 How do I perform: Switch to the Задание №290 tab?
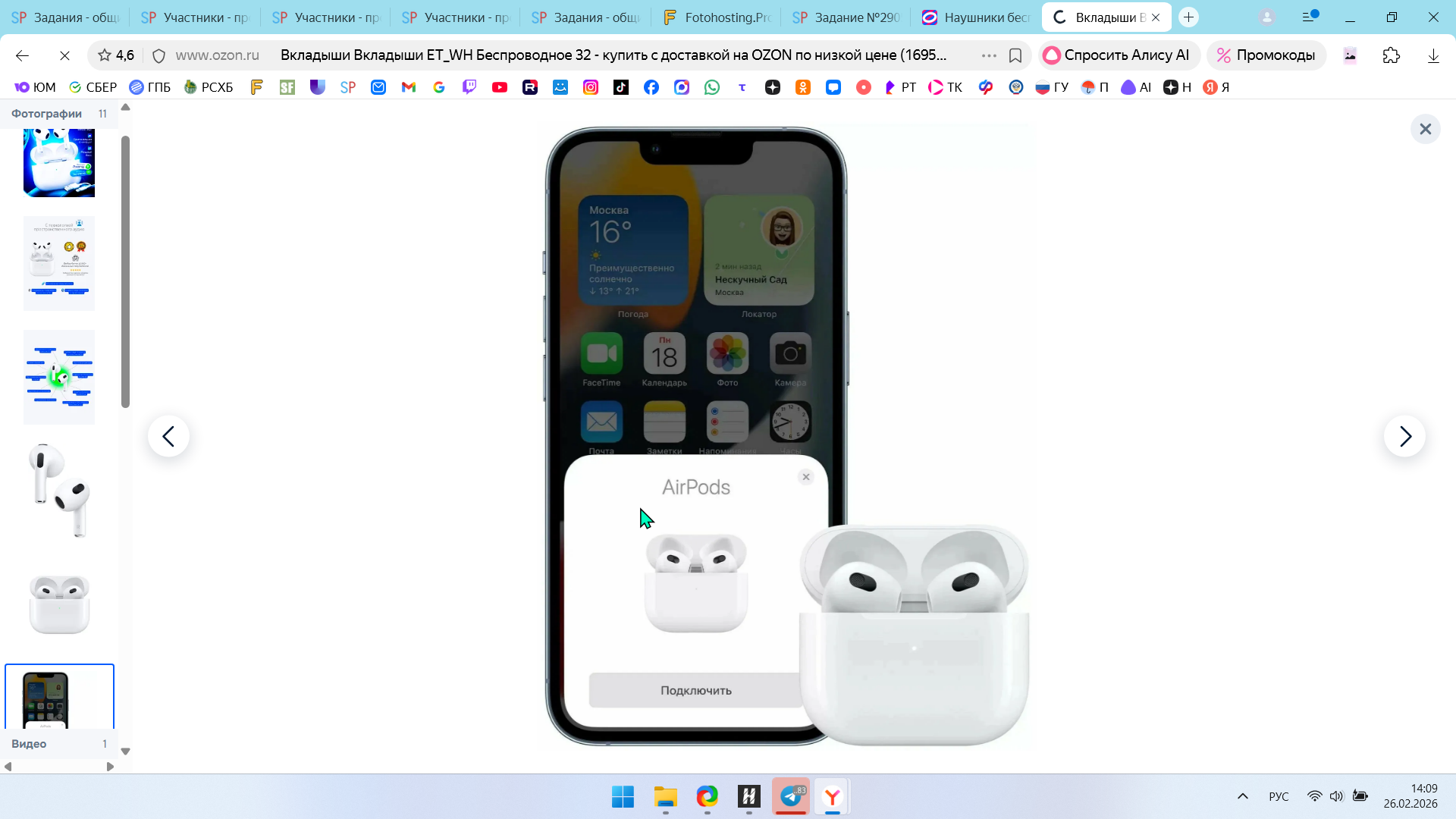[846, 17]
